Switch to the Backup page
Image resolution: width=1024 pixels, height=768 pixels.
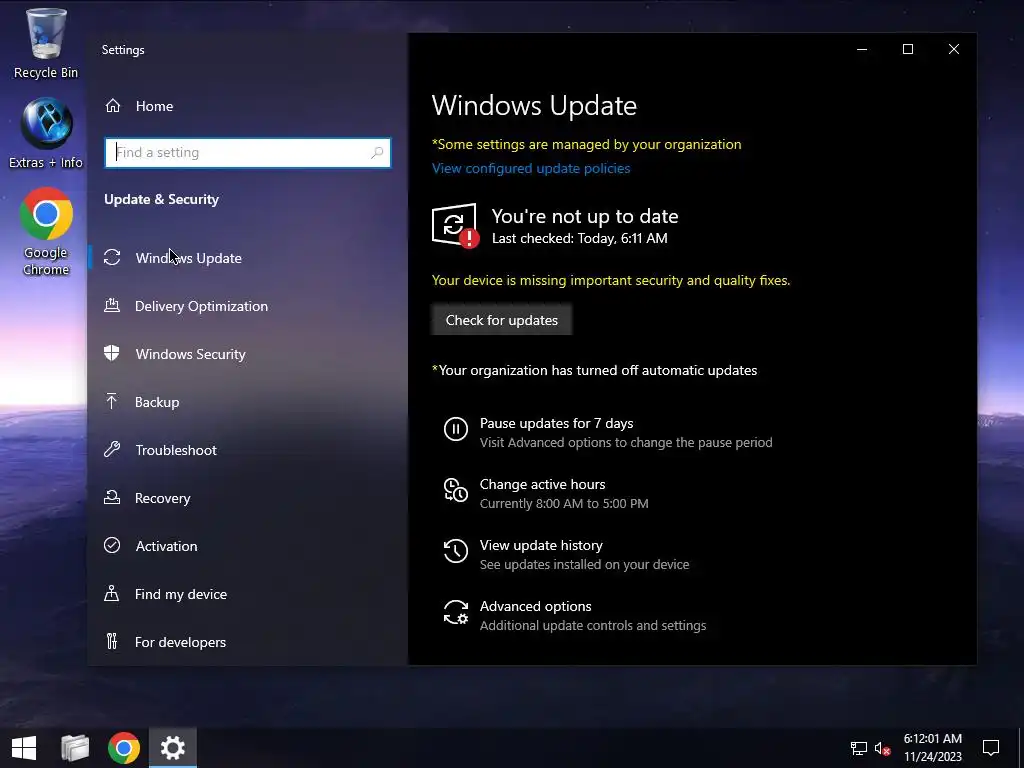(248, 402)
